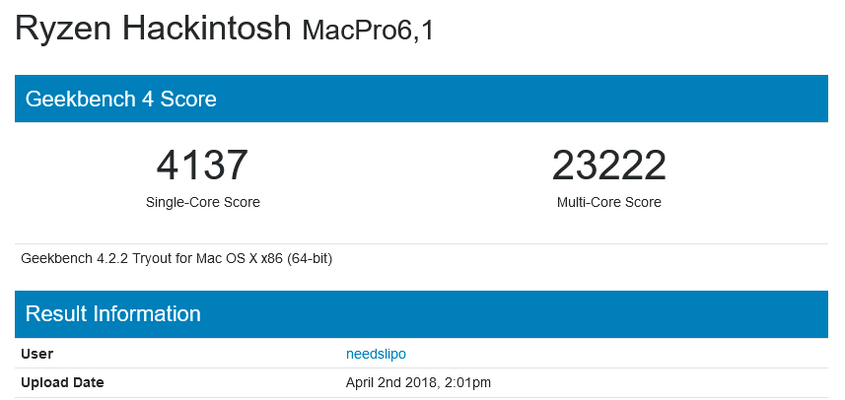Click the (64-bit) text in version line
845x400 pixels.
309,258
